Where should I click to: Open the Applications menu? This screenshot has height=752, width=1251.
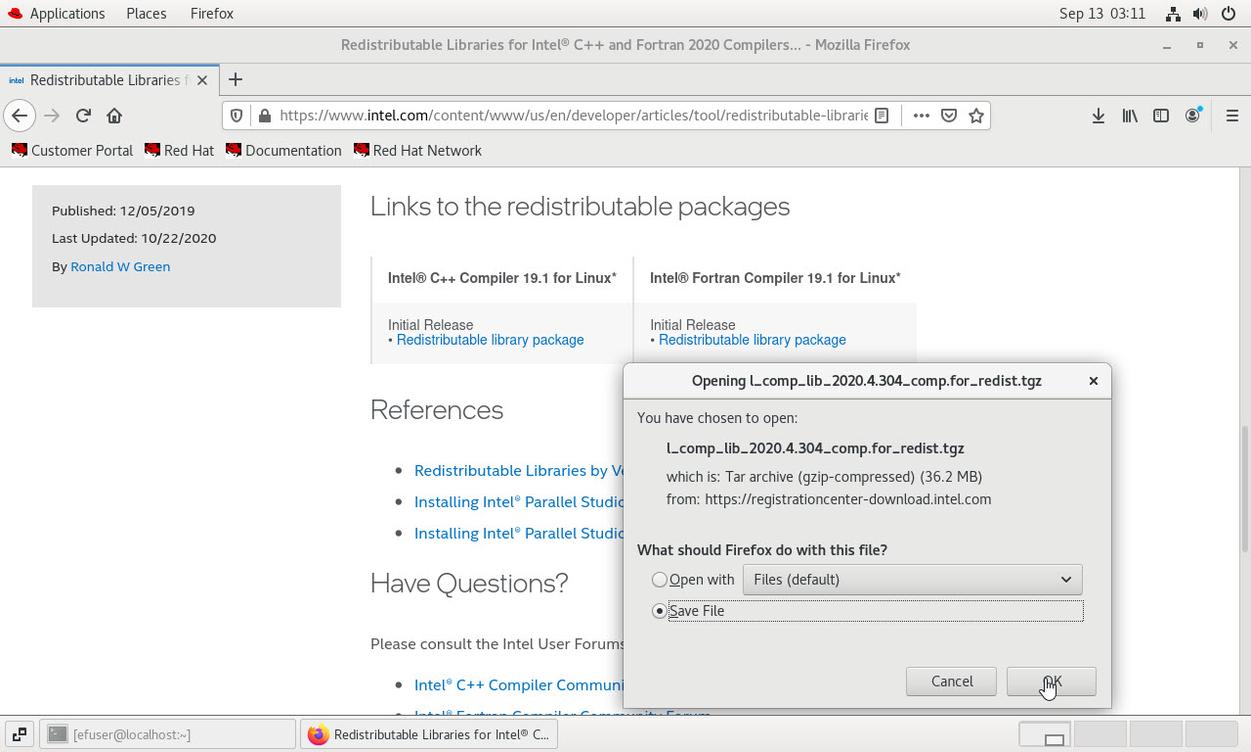[x=66, y=13]
